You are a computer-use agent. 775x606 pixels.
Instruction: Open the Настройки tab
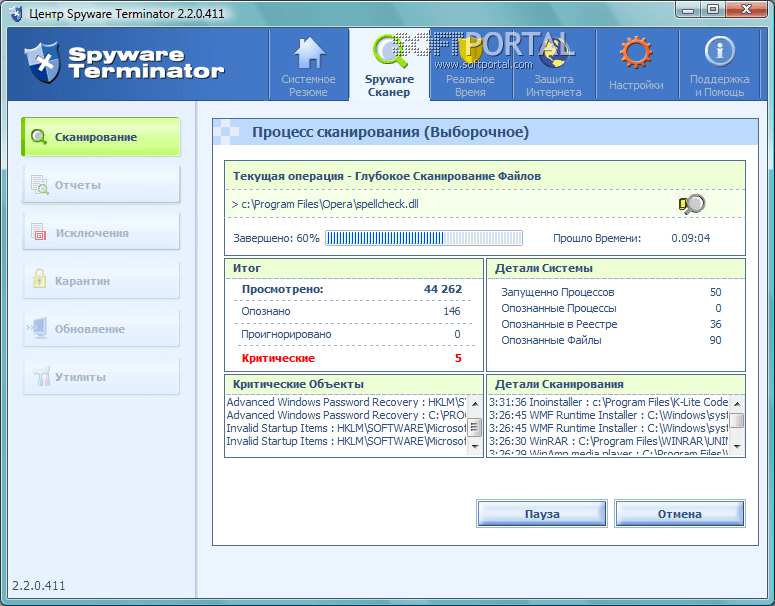[636, 64]
